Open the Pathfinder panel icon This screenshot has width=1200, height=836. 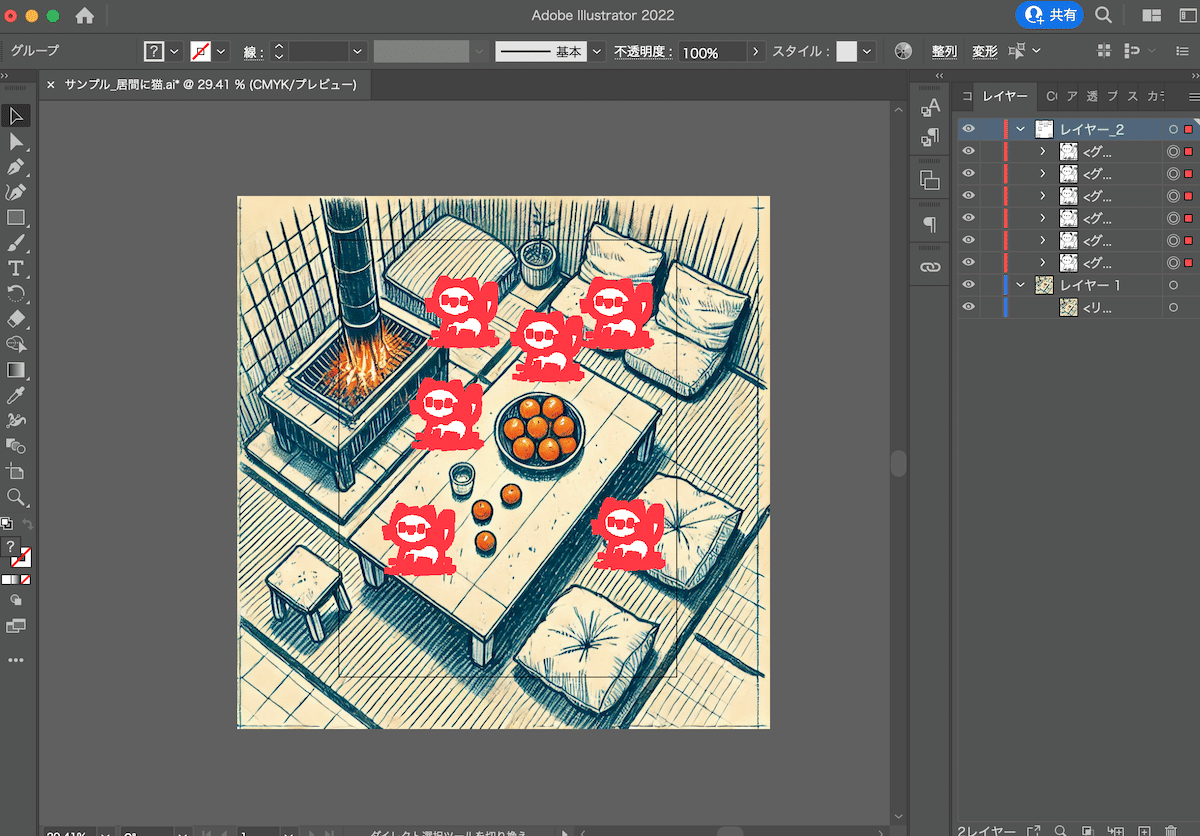[x=930, y=180]
